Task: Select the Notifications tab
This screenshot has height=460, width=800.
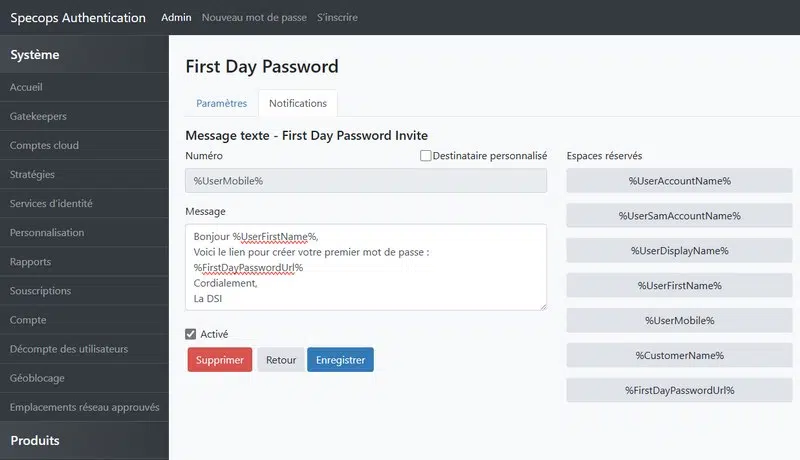Action: [x=297, y=103]
